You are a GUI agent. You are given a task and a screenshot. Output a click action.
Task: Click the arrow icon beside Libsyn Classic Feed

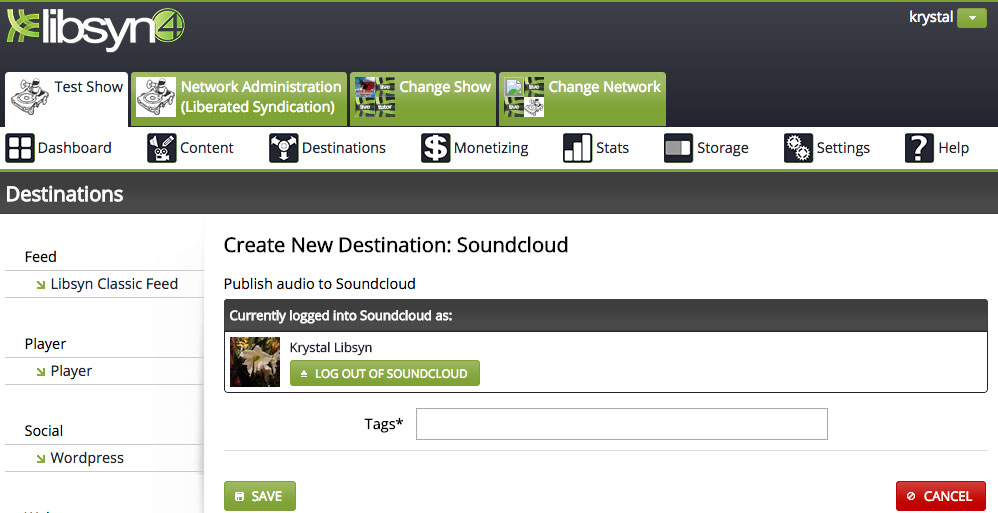pyautogui.click(x=41, y=285)
